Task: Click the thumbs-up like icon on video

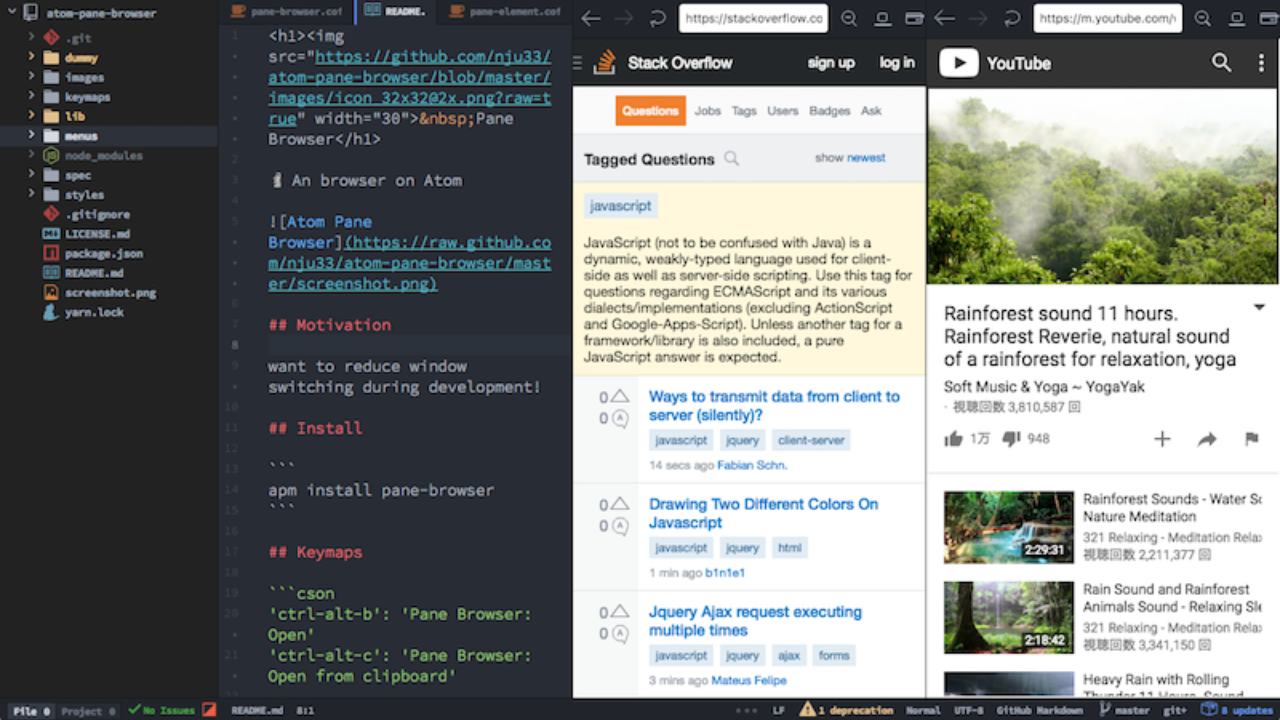Action: [953, 439]
